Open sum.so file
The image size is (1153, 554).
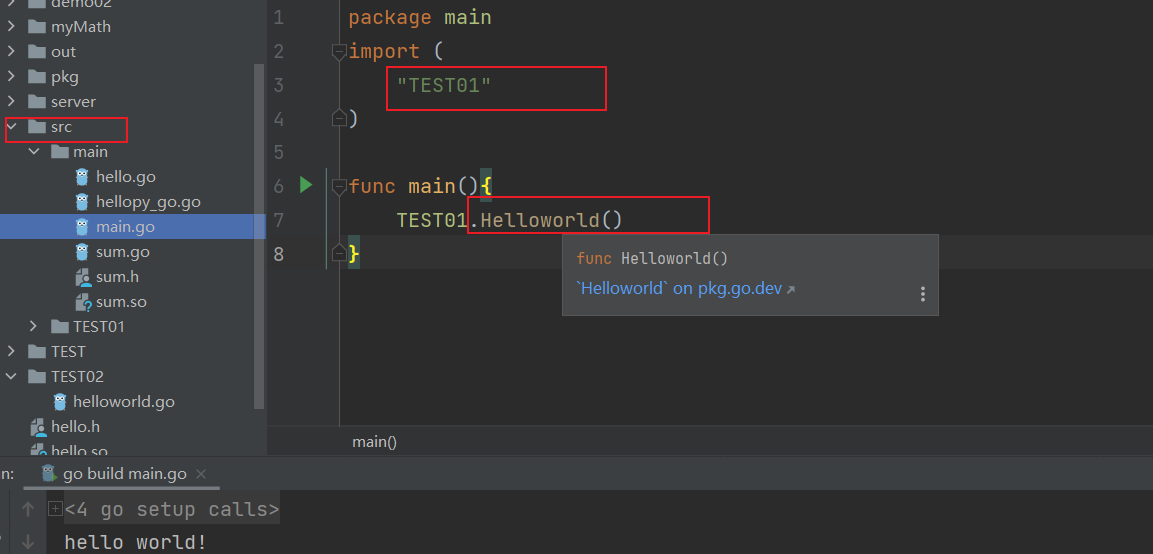click(x=121, y=302)
